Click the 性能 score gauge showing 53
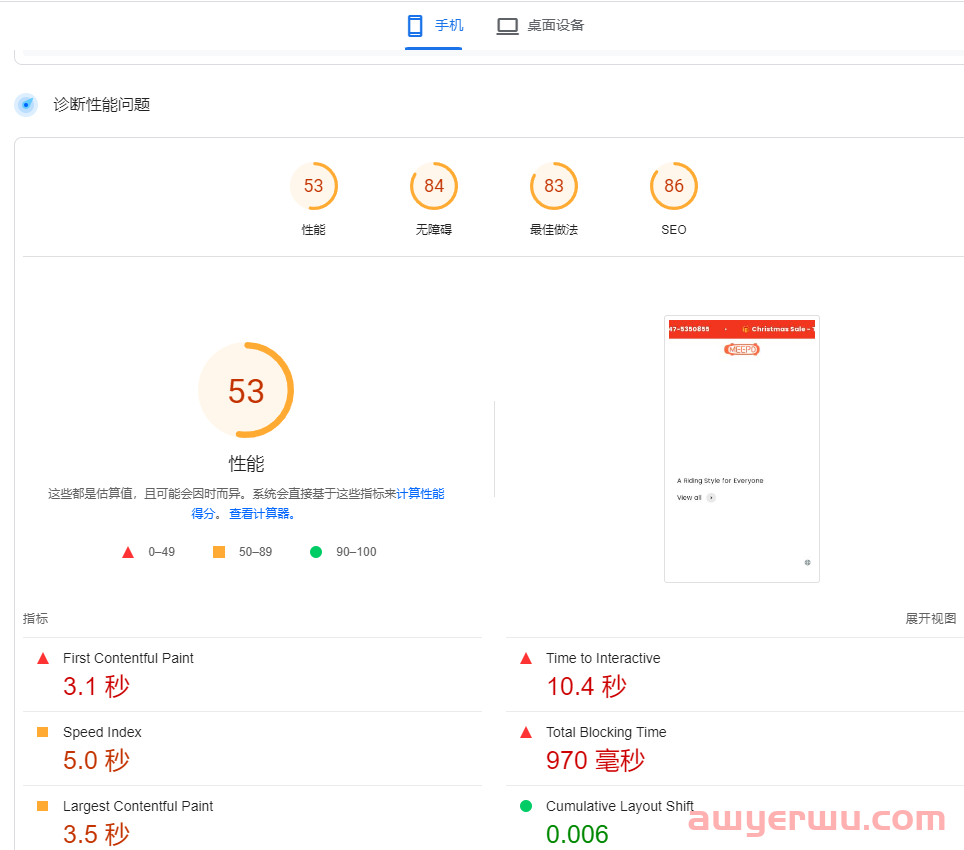Image resolution: width=964 pixels, height=850 pixels. 314,186
